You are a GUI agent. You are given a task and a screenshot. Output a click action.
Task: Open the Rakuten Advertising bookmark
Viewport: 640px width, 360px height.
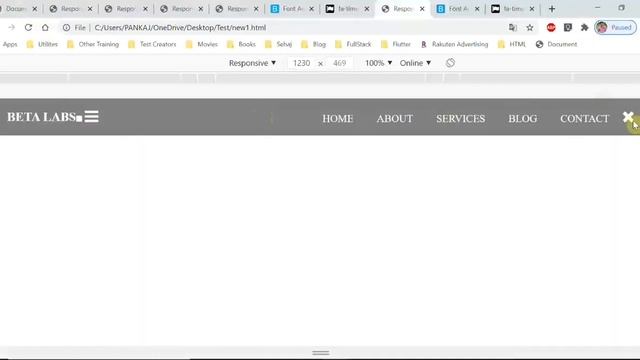[x=454, y=44]
